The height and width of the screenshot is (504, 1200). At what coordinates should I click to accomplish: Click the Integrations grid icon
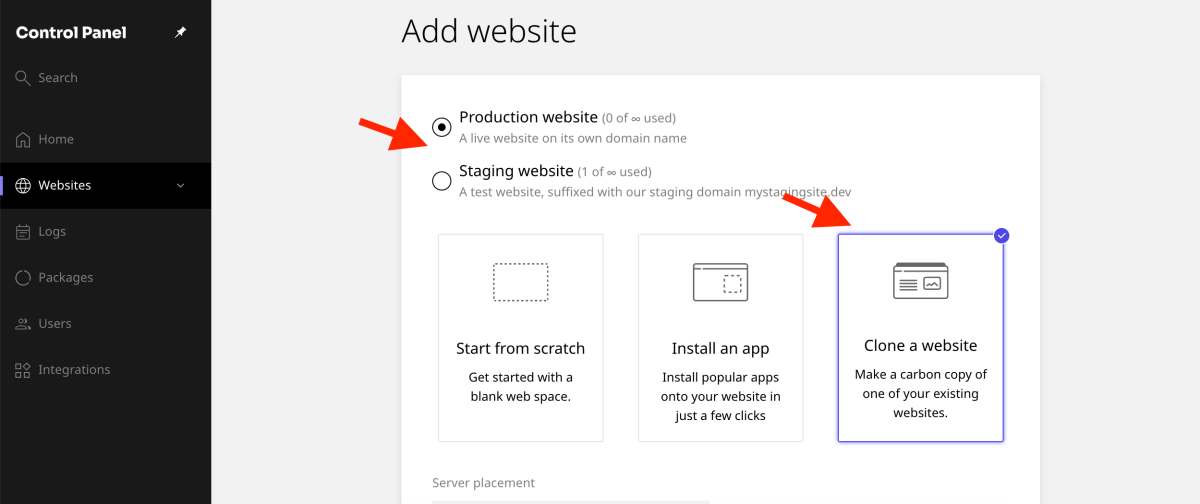point(23,370)
